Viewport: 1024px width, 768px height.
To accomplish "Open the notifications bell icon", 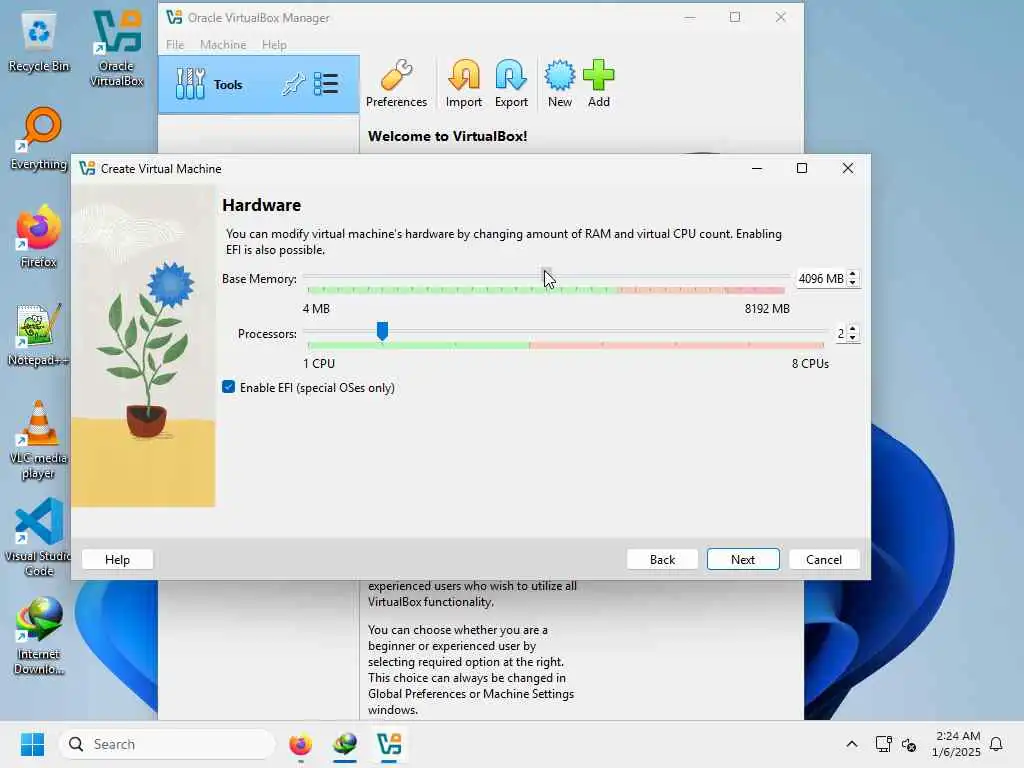I will [996, 744].
